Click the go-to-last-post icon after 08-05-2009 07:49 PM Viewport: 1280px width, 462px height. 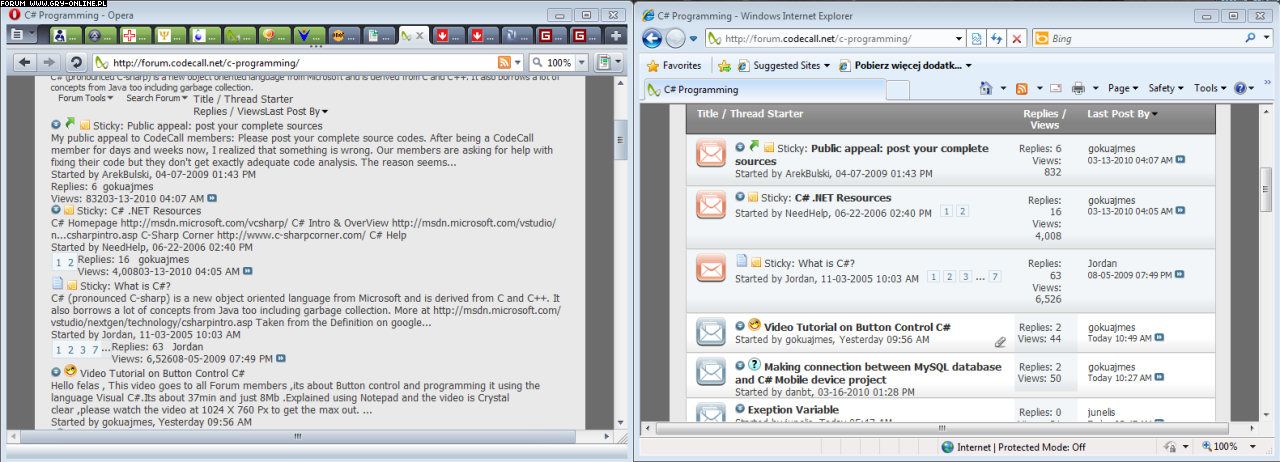[x=1180, y=274]
